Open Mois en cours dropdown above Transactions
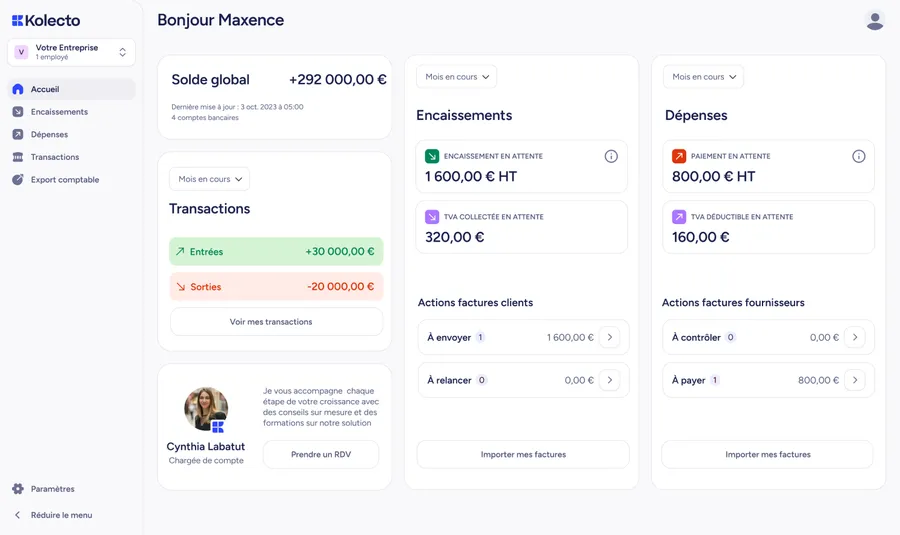The height and width of the screenshot is (535, 900). [210, 179]
